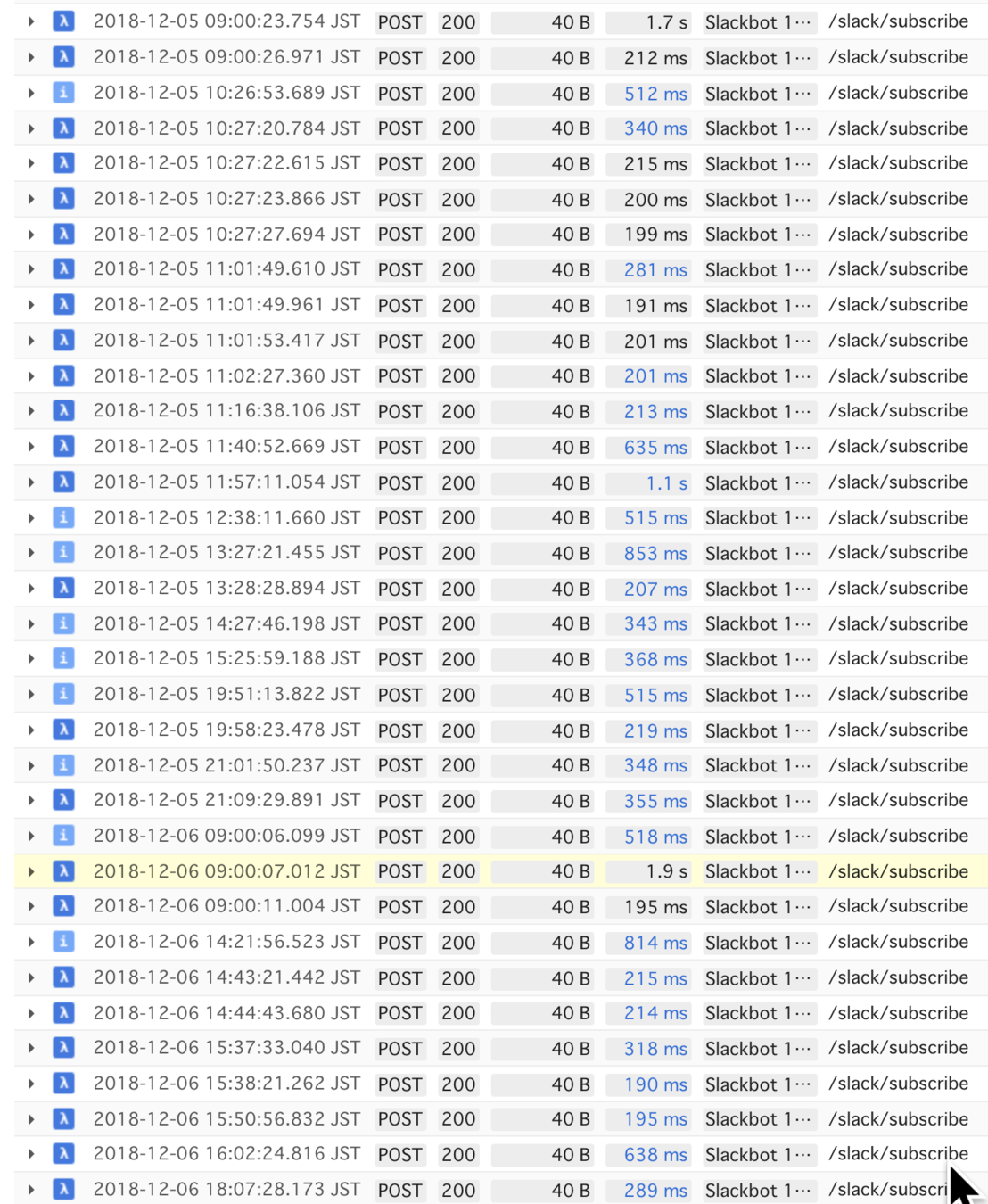Image resolution: width=988 pixels, height=1204 pixels.
Task: Click lambda icon on 11:16:38.106 row
Action: point(63,411)
